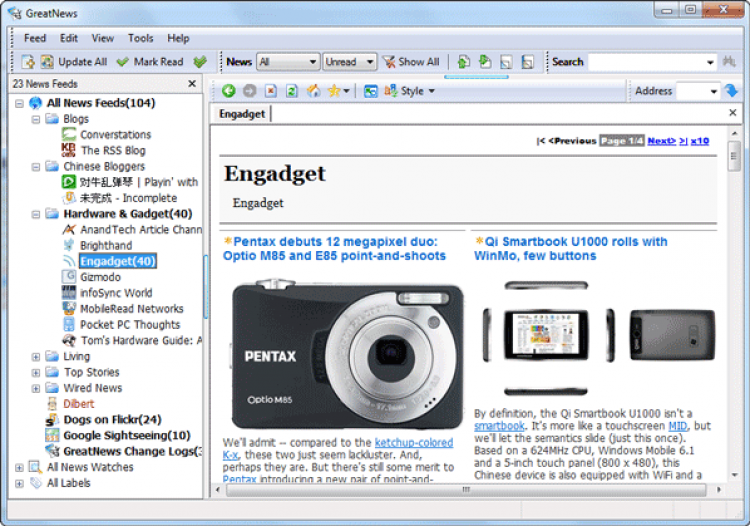Expand the Wired News folder
Screen dimensions: 750x526
click(35, 388)
